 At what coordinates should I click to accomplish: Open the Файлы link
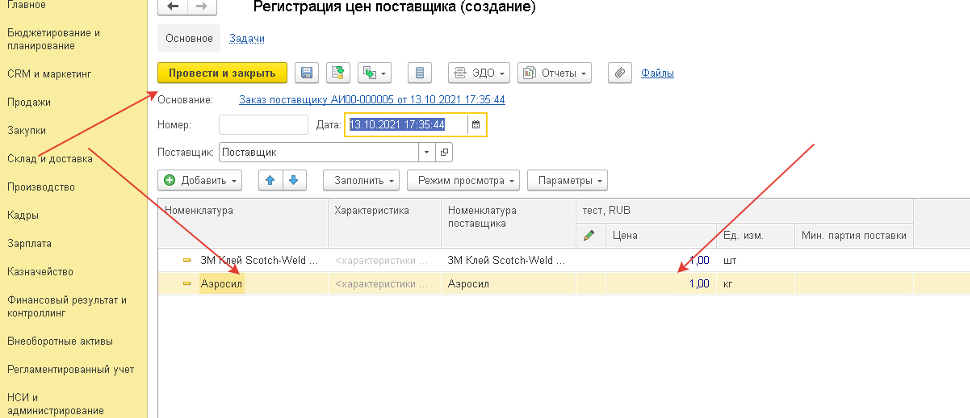(x=657, y=73)
